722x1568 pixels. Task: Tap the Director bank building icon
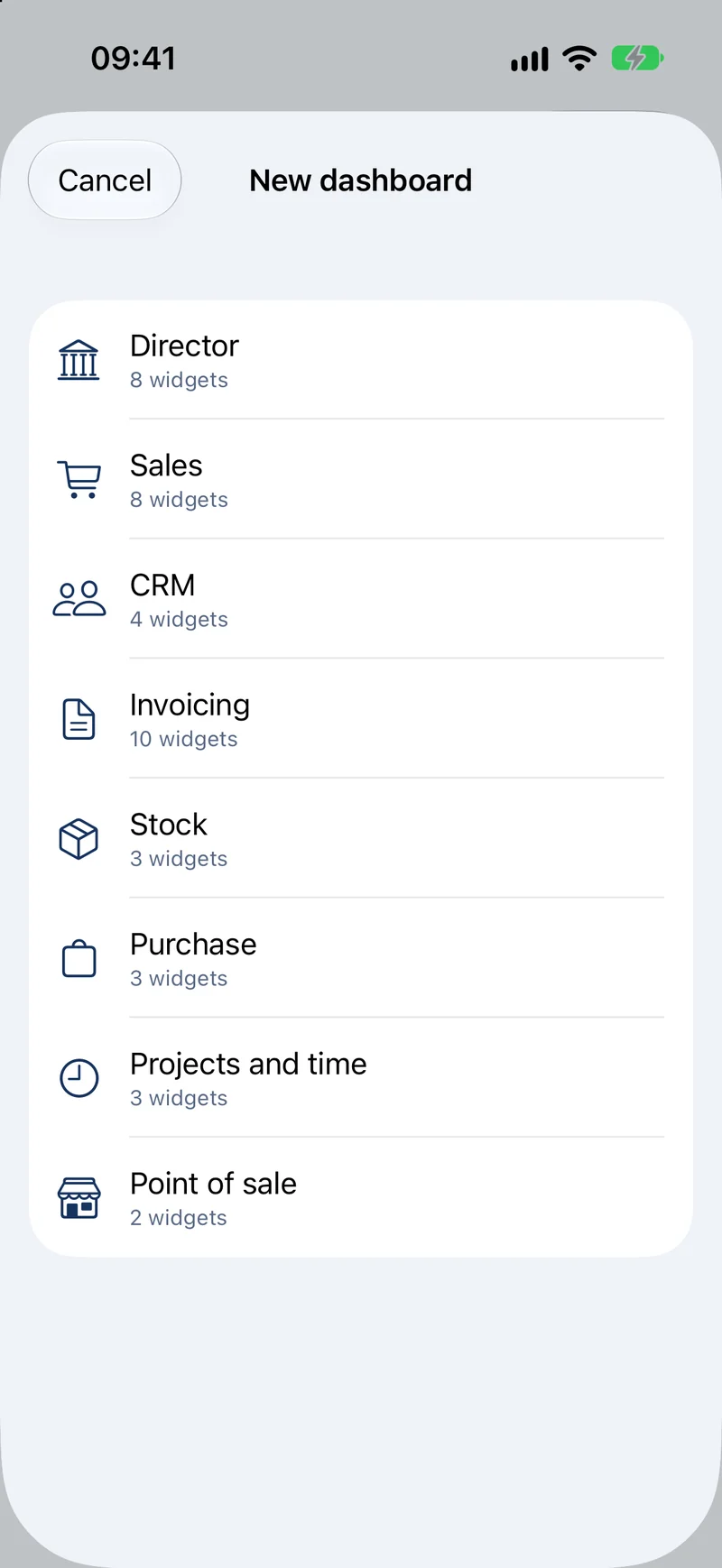pyautogui.click(x=79, y=360)
